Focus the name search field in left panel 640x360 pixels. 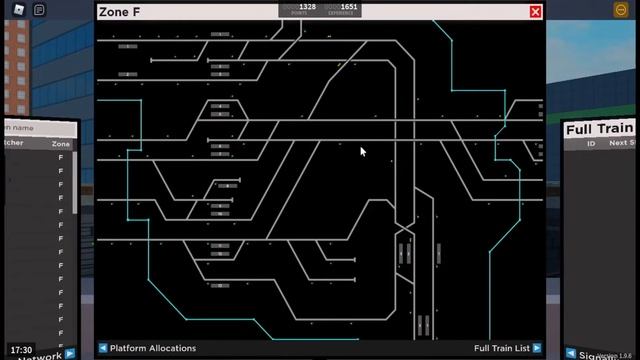click(x=40, y=128)
